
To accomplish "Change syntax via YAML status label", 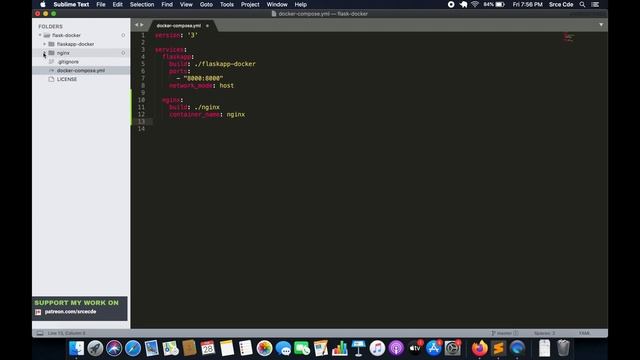I will (584, 333).
